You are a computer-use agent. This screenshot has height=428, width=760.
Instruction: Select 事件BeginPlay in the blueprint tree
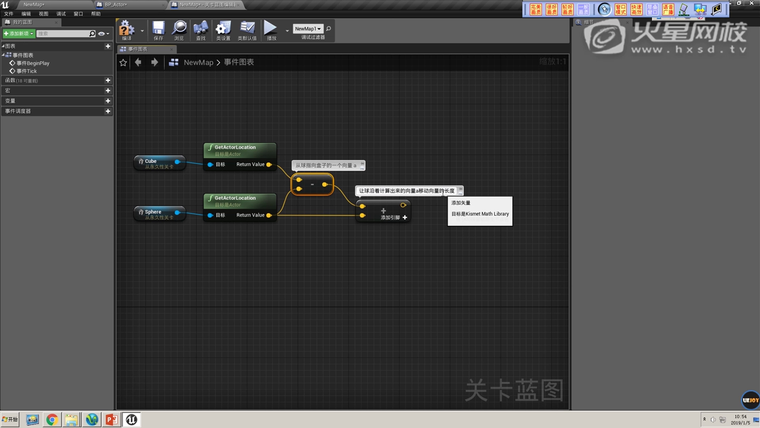coord(32,62)
